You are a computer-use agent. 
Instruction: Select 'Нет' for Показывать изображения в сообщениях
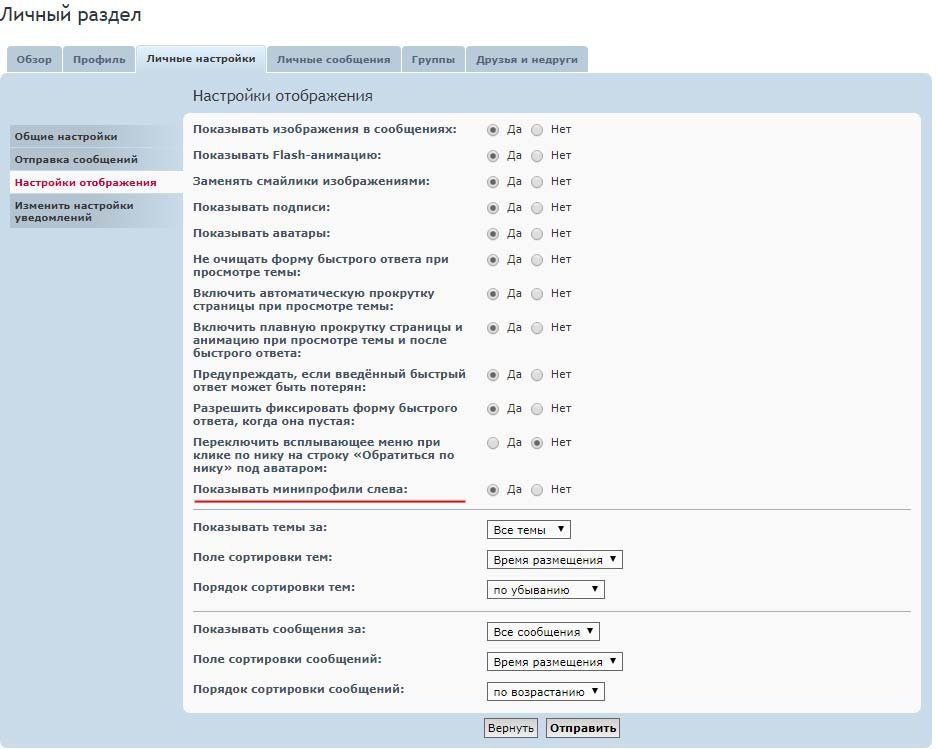tap(537, 130)
